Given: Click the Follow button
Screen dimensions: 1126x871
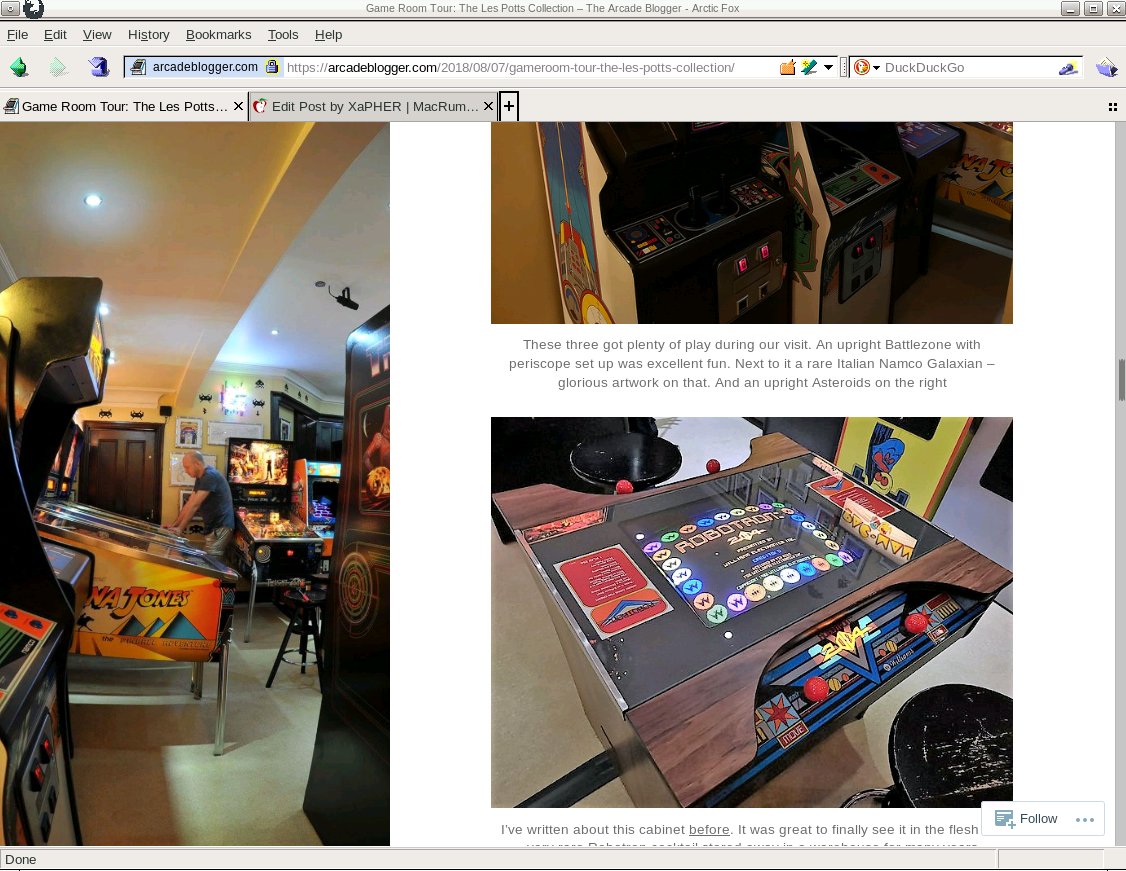Looking at the screenshot, I should pyautogui.click(x=1027, y=819).
